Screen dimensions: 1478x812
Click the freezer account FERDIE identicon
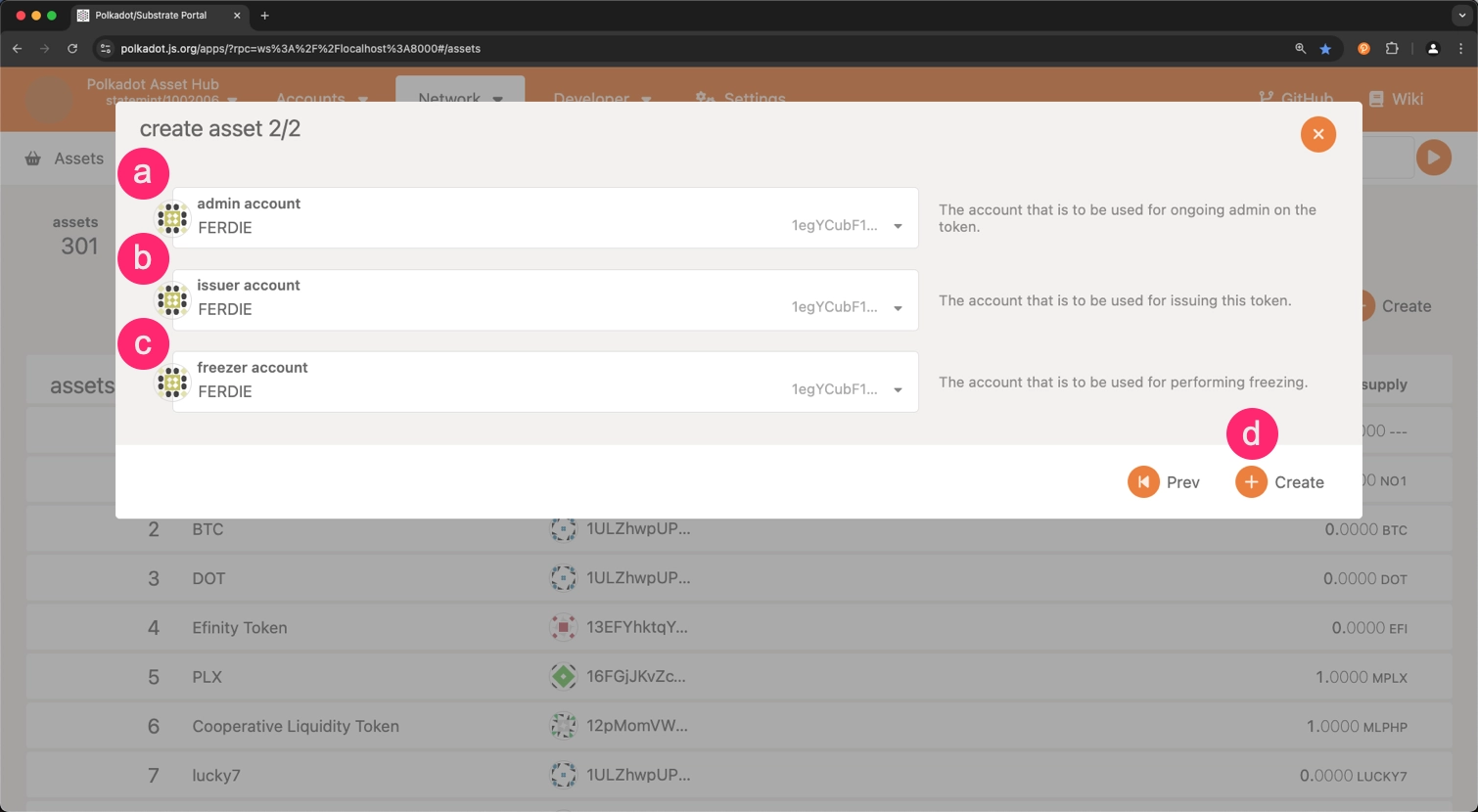tap(172, 383)
